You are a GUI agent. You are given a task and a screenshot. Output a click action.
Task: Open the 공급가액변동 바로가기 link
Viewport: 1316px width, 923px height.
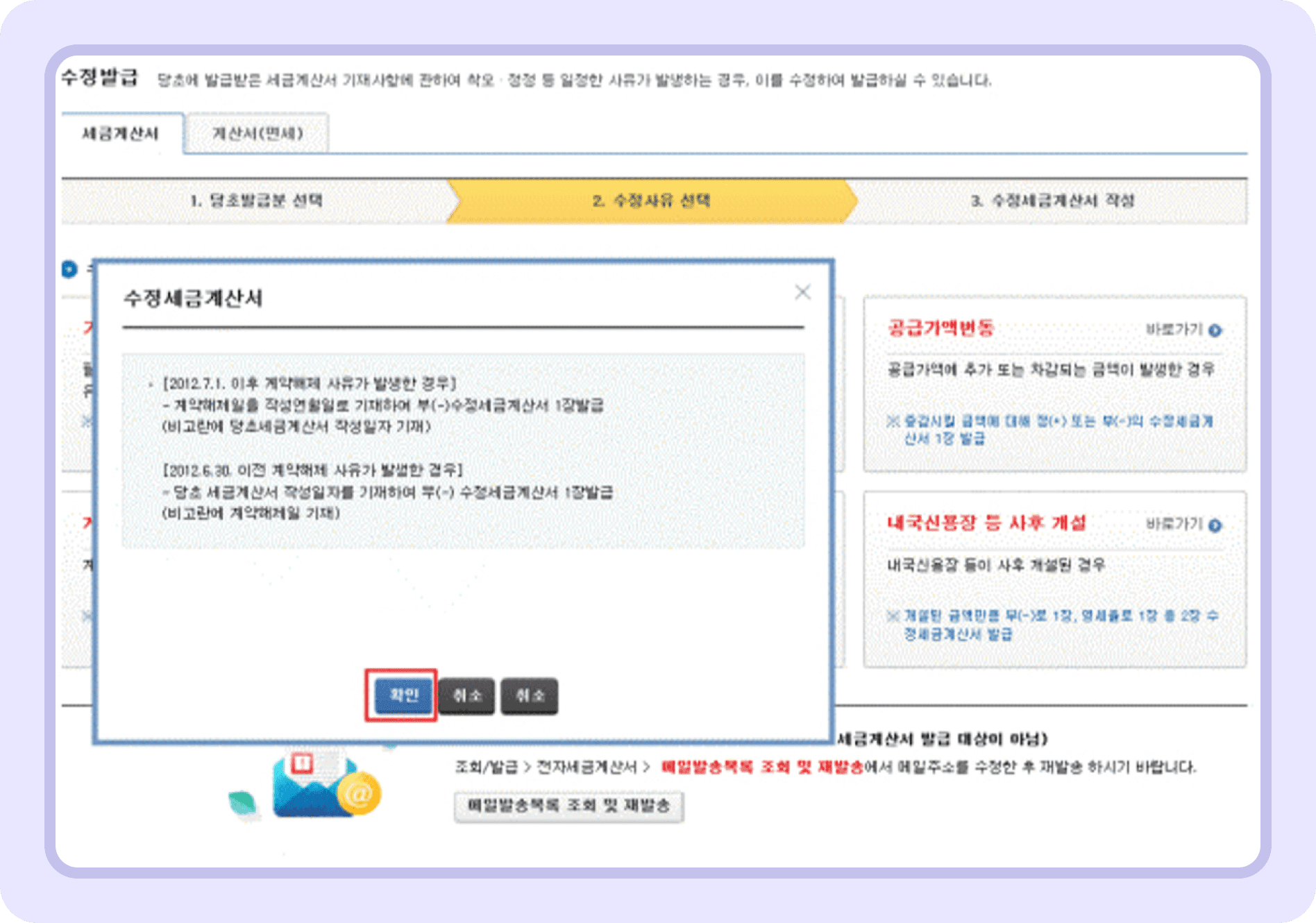tap(1179, 331)
